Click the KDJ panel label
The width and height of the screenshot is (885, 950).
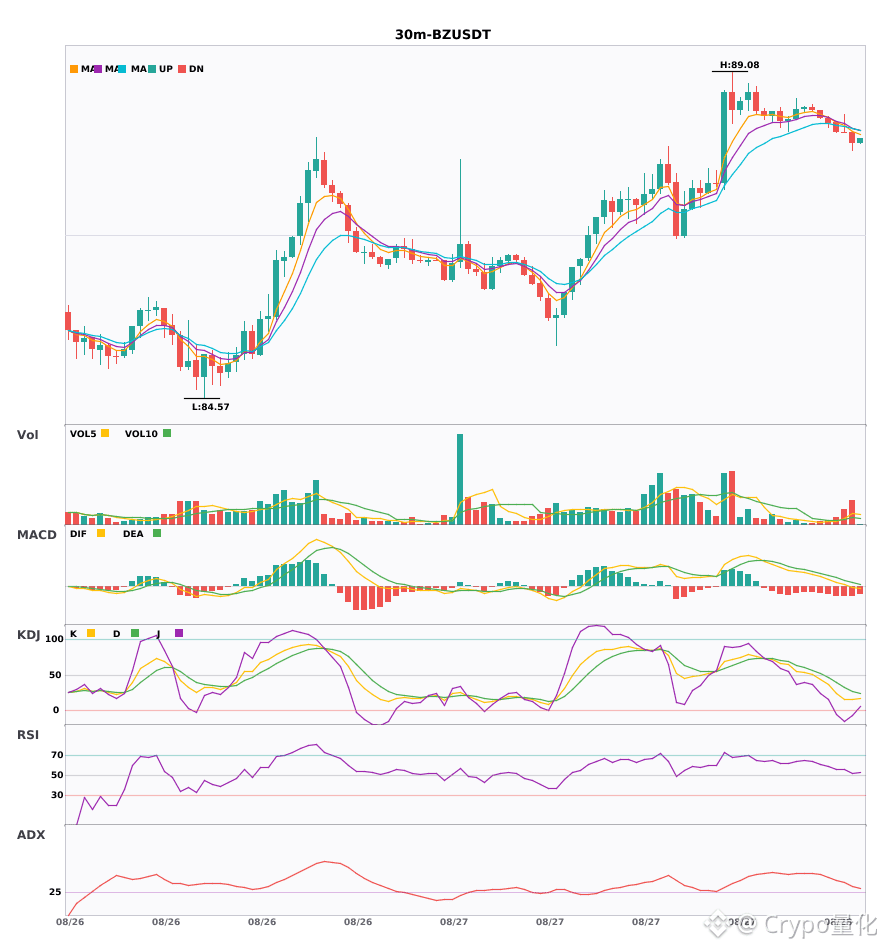28,635
